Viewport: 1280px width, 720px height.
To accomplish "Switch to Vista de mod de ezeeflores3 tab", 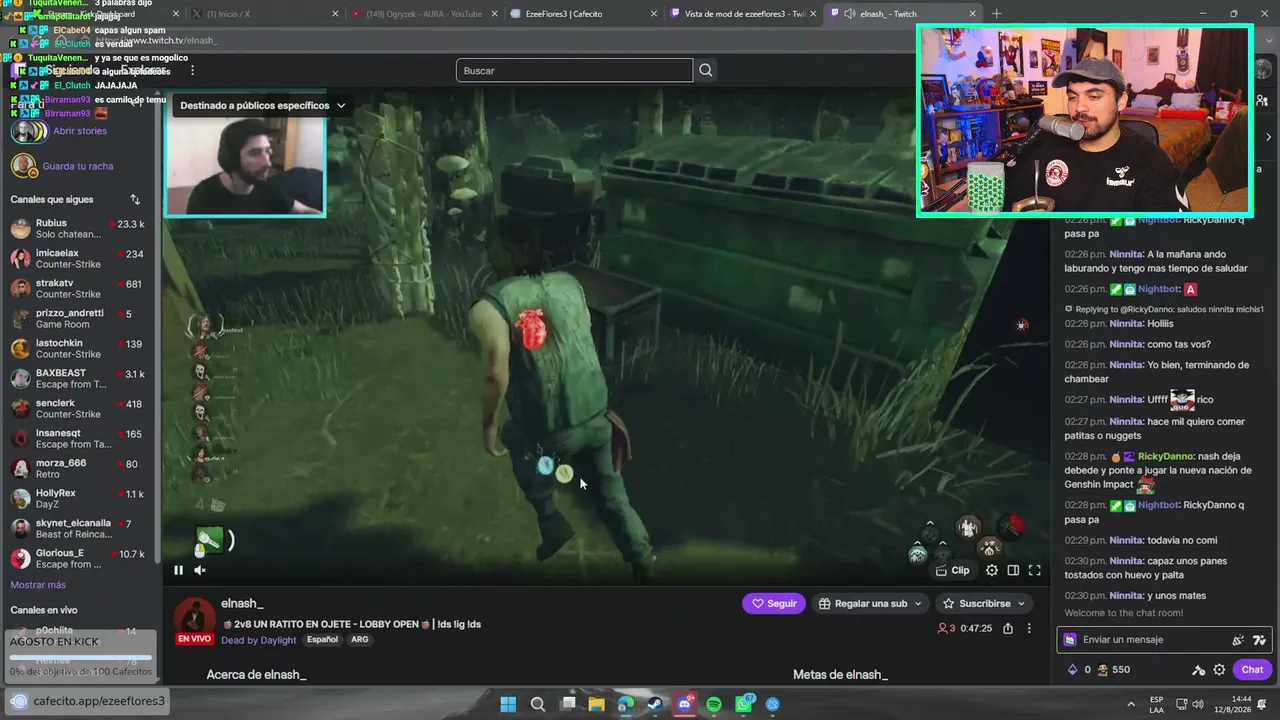I will click(x=741, y=14).
